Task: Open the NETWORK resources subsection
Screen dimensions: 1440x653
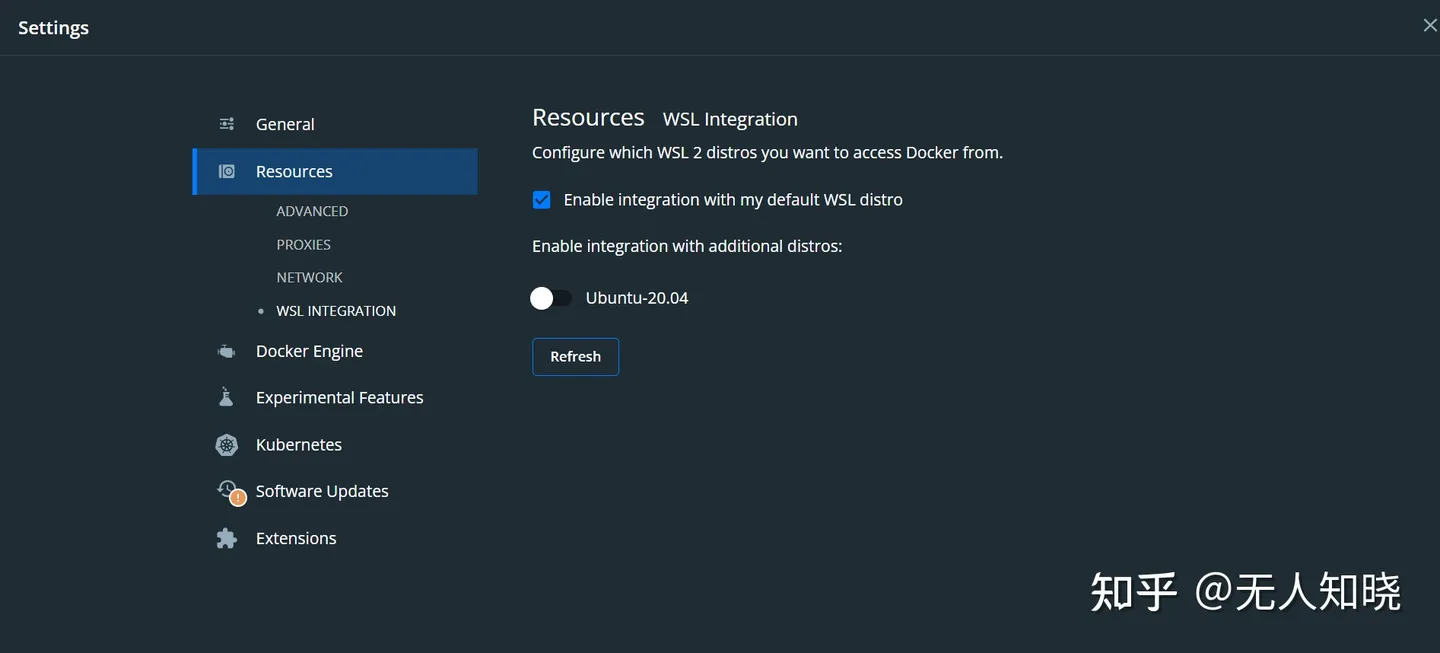Action: [x=309, y=277]
